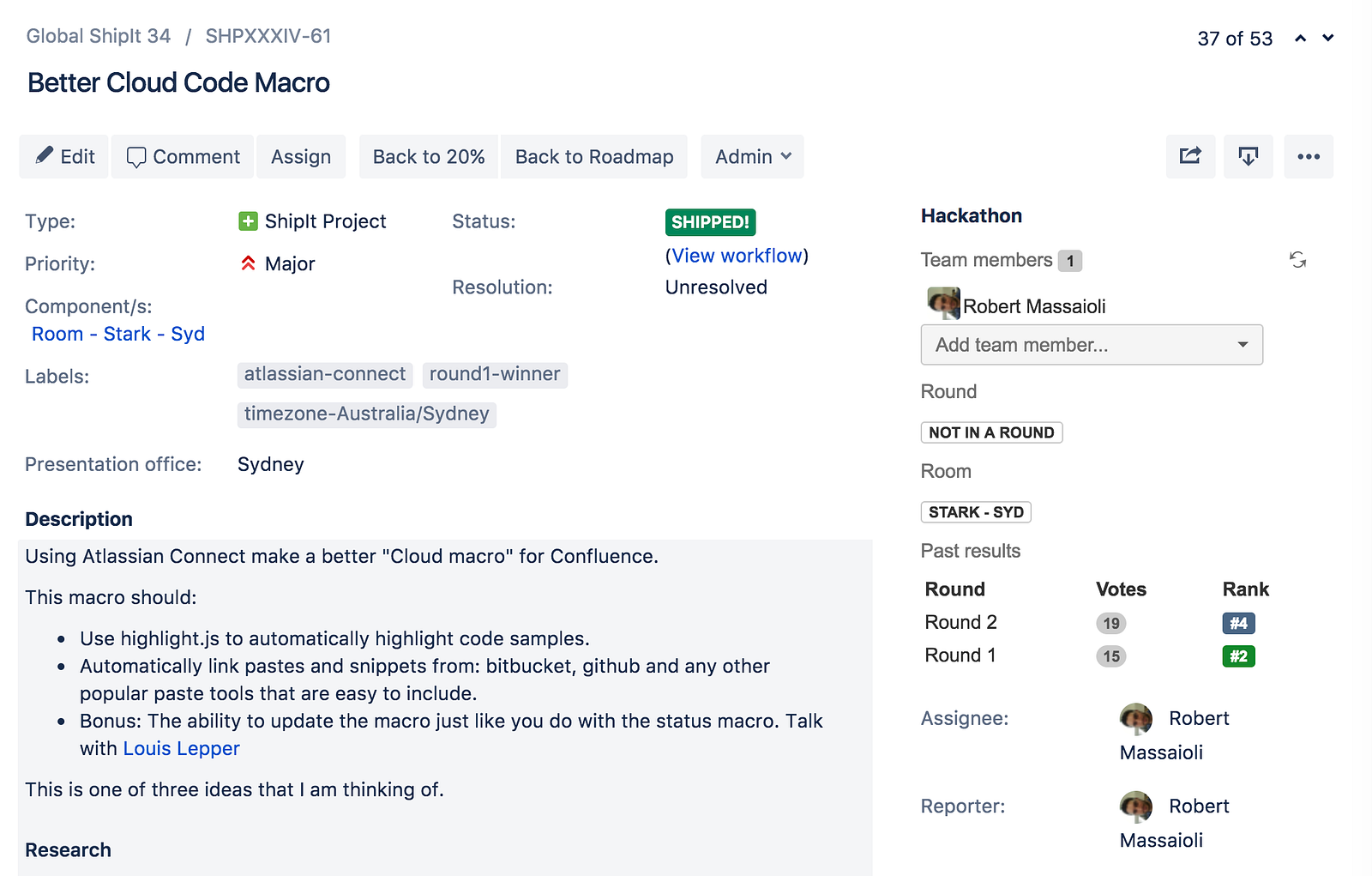
Task: Refresh the Hackathon team members panel
Action: point(1298,260)
